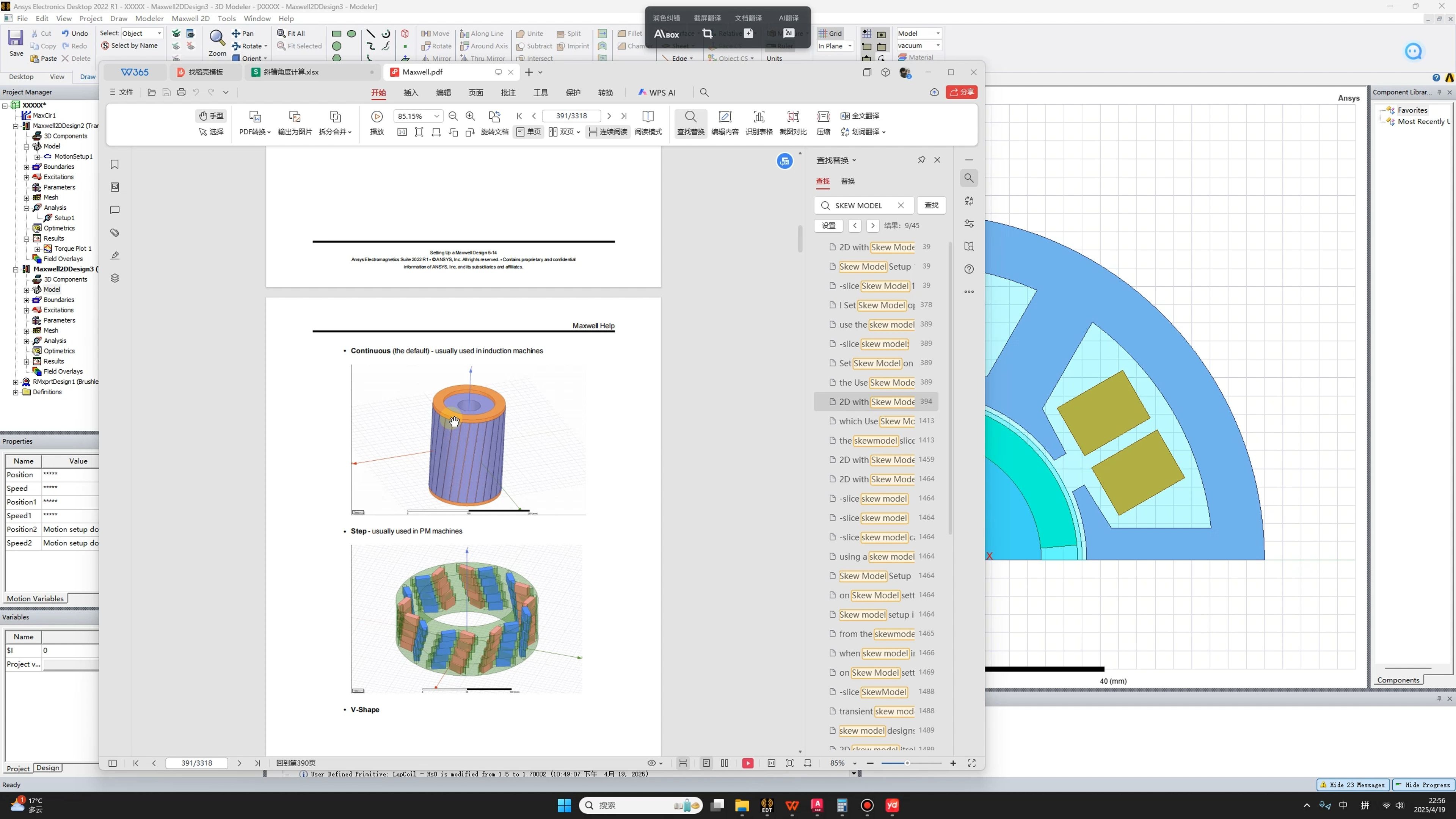Open 查找替换 panel title dropdown
Image resolution: width=1456 pixels, height=819 pixels.
point(854,160)
